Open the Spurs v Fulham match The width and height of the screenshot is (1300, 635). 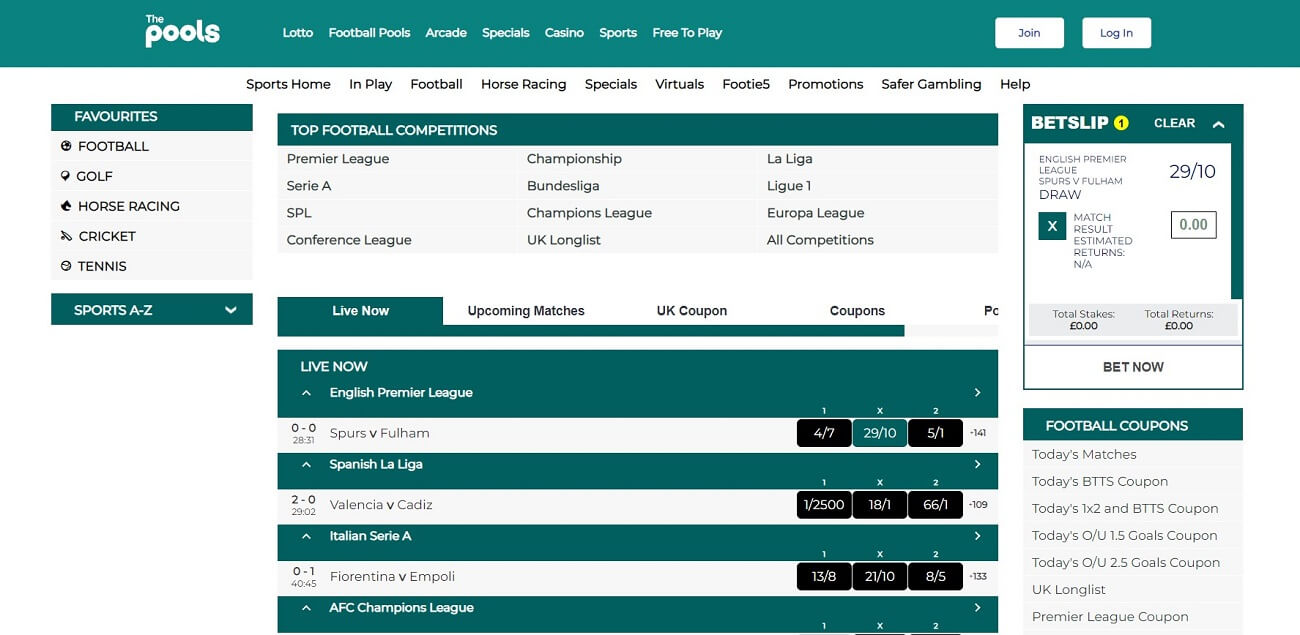(x=380, y=433)
